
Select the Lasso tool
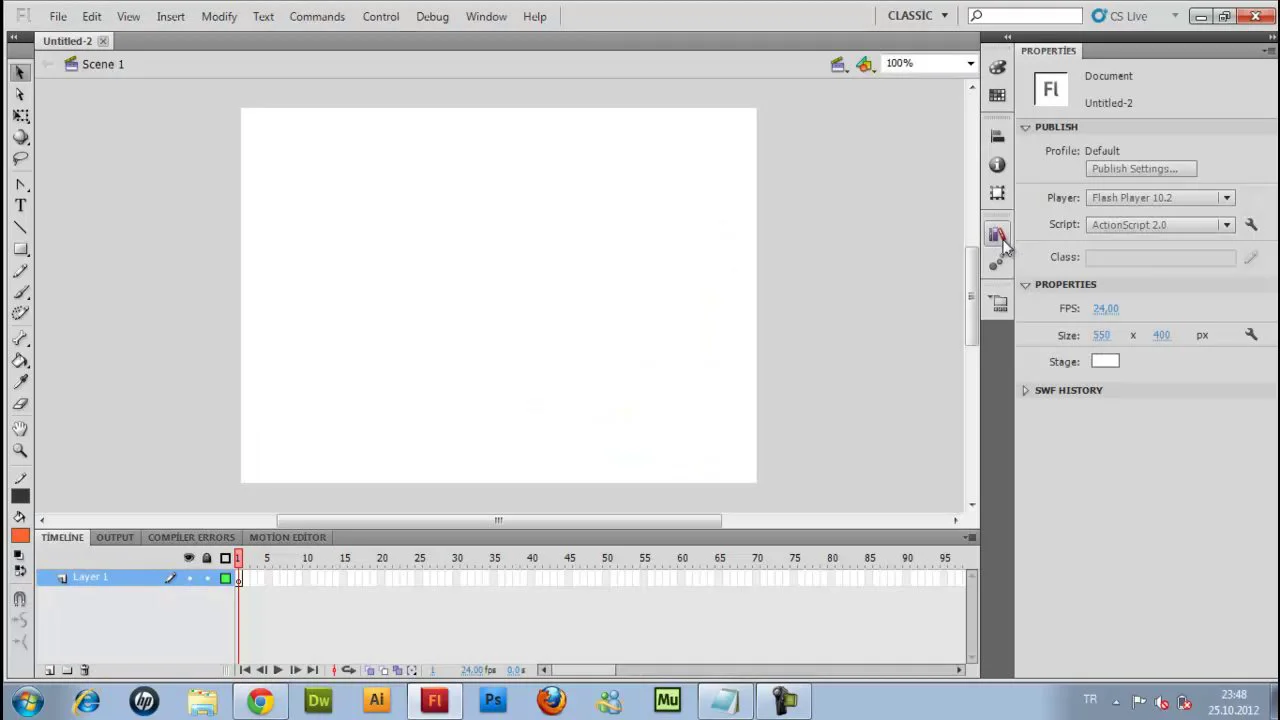click(20, 158)
